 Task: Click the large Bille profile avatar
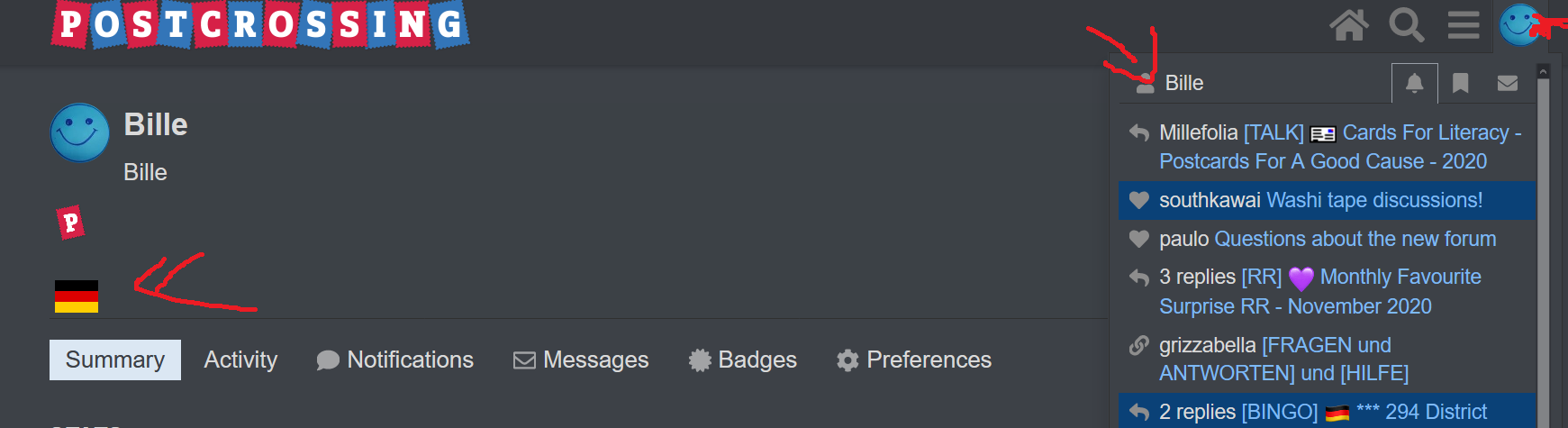[80, 132]
